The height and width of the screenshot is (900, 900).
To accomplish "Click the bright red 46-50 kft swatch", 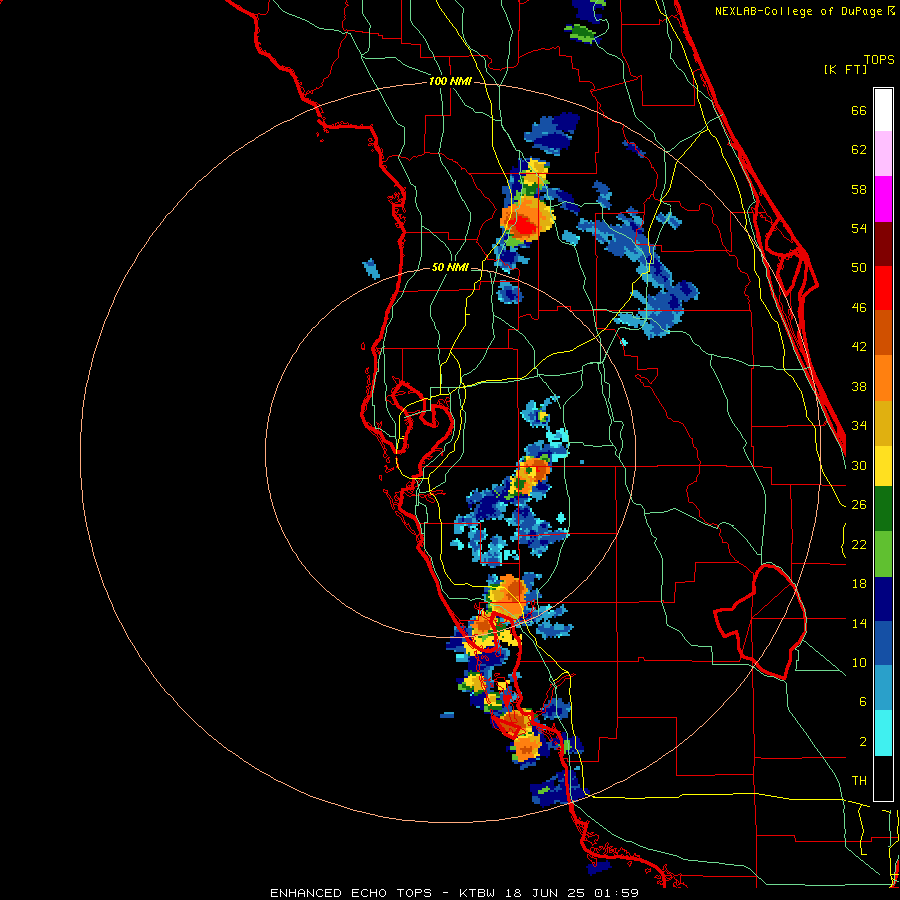I will [883, 288].
